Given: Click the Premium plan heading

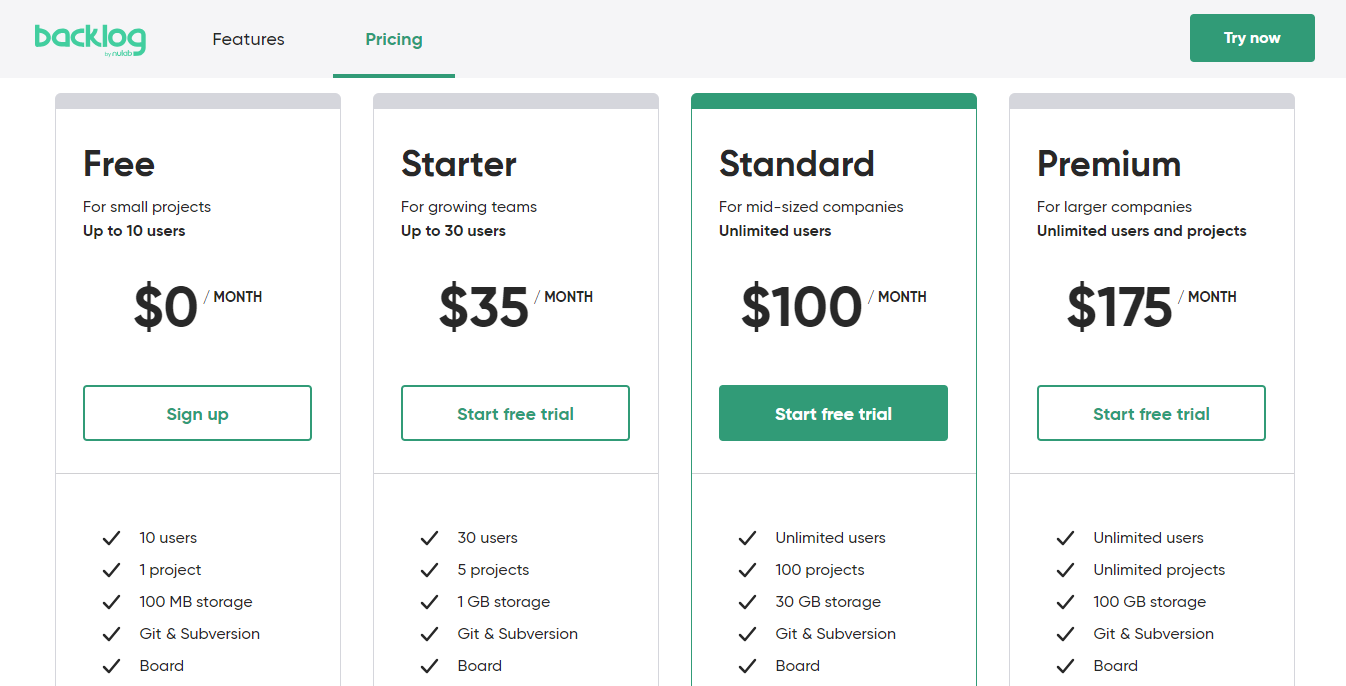Looking at the screenshot, I should pyautogui.click(x=1108, y=163).
